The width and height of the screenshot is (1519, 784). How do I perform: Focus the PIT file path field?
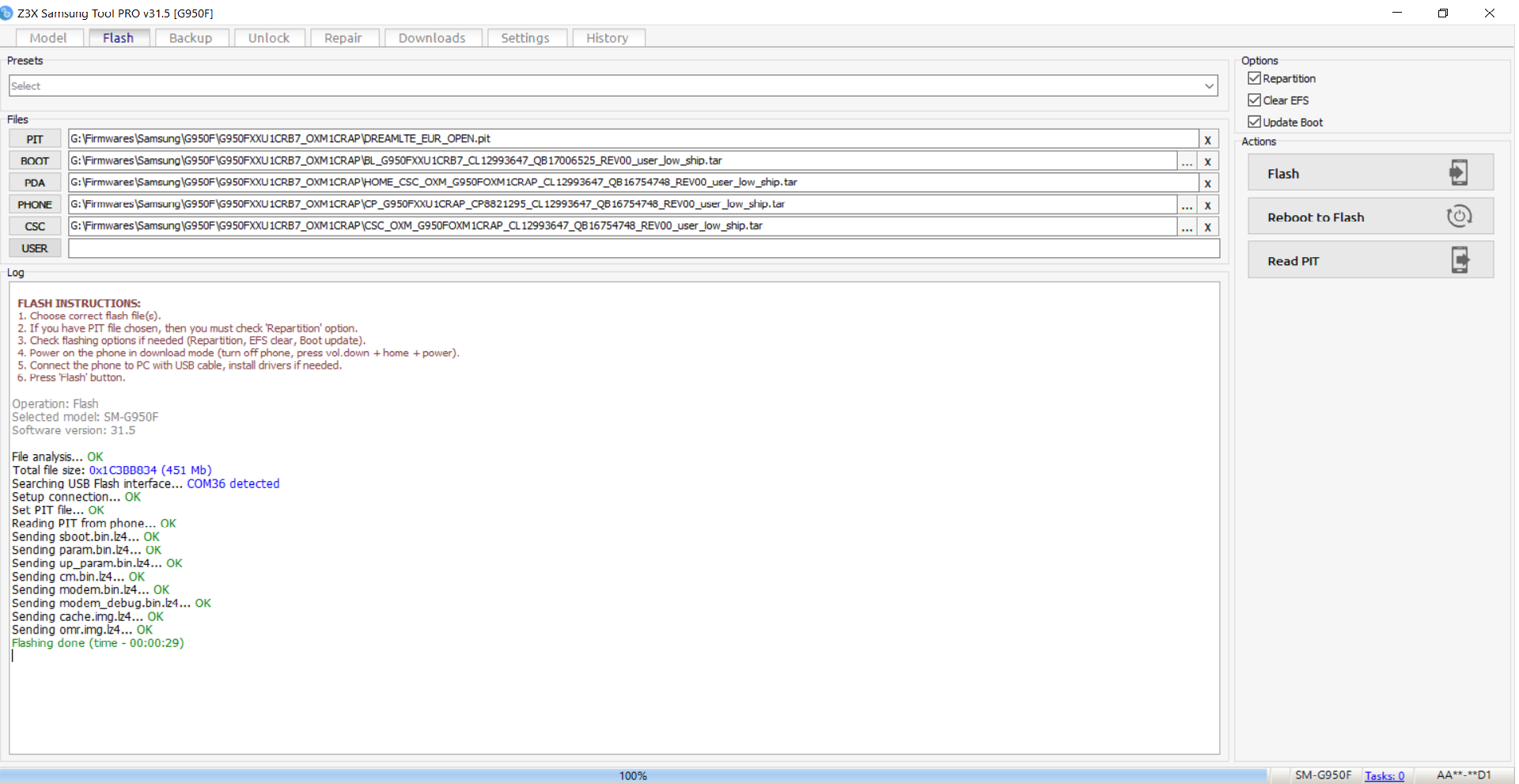pos(633,138)
